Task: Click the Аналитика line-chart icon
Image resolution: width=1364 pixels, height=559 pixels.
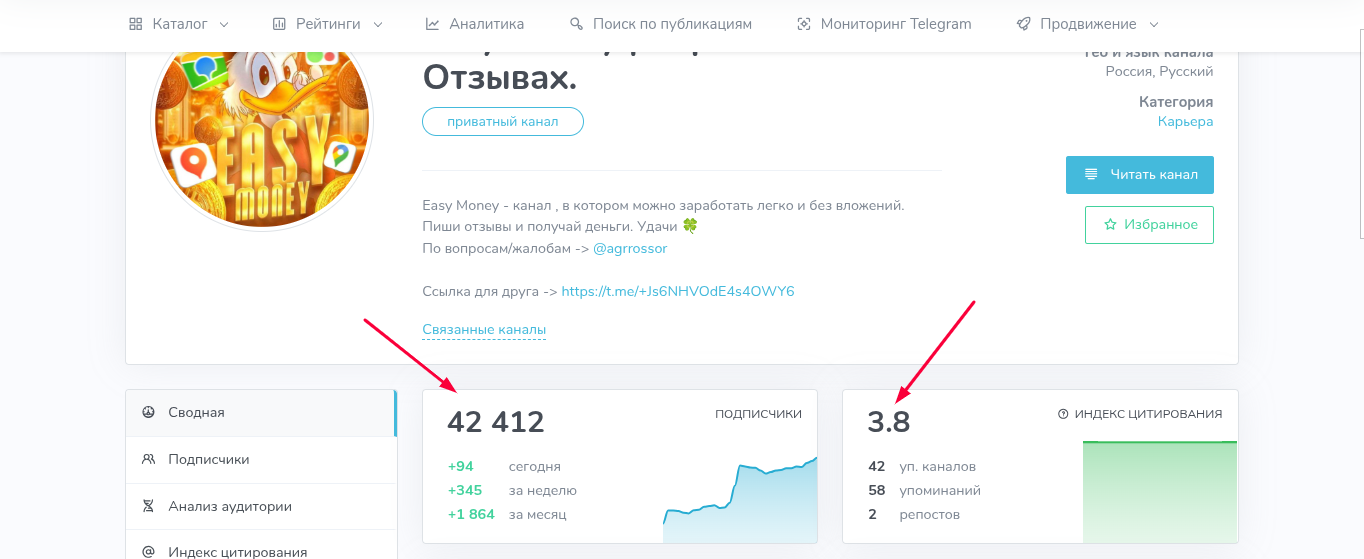Action: click(x=432, y=24)
